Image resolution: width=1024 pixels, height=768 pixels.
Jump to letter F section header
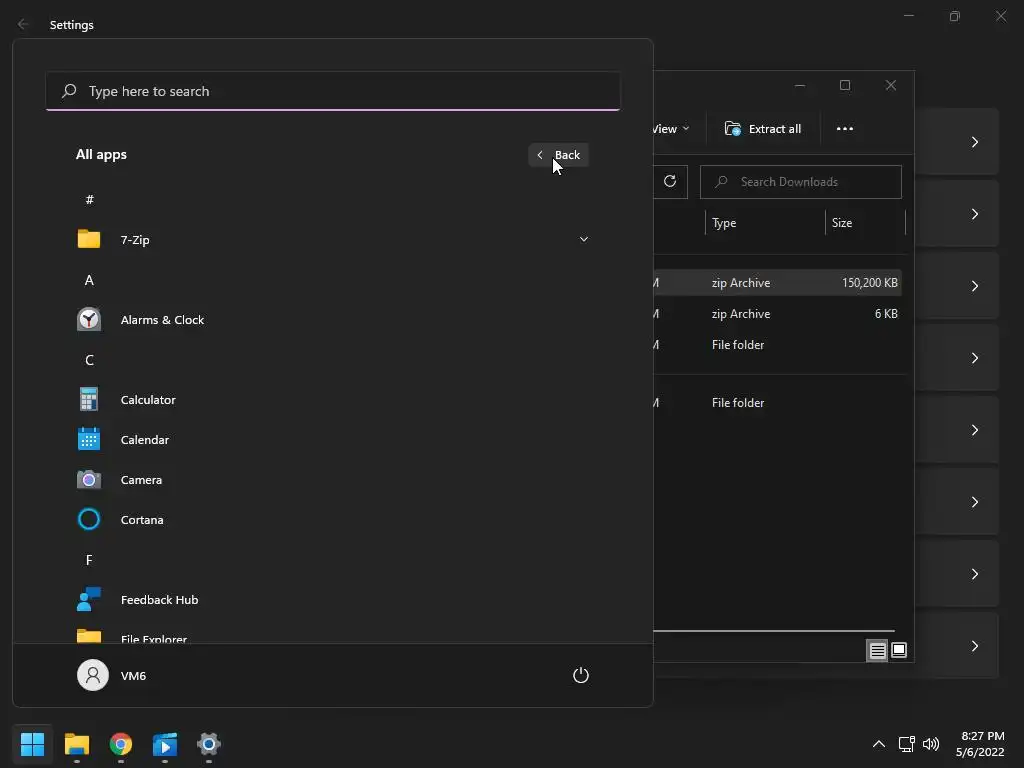89,560
